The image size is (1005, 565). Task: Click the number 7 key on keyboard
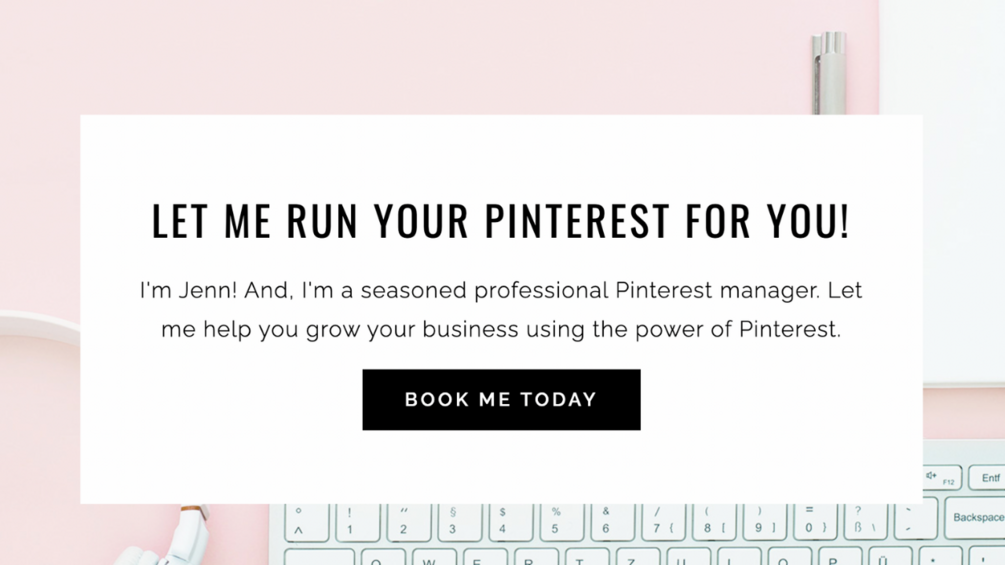click(x=660, y=521)
